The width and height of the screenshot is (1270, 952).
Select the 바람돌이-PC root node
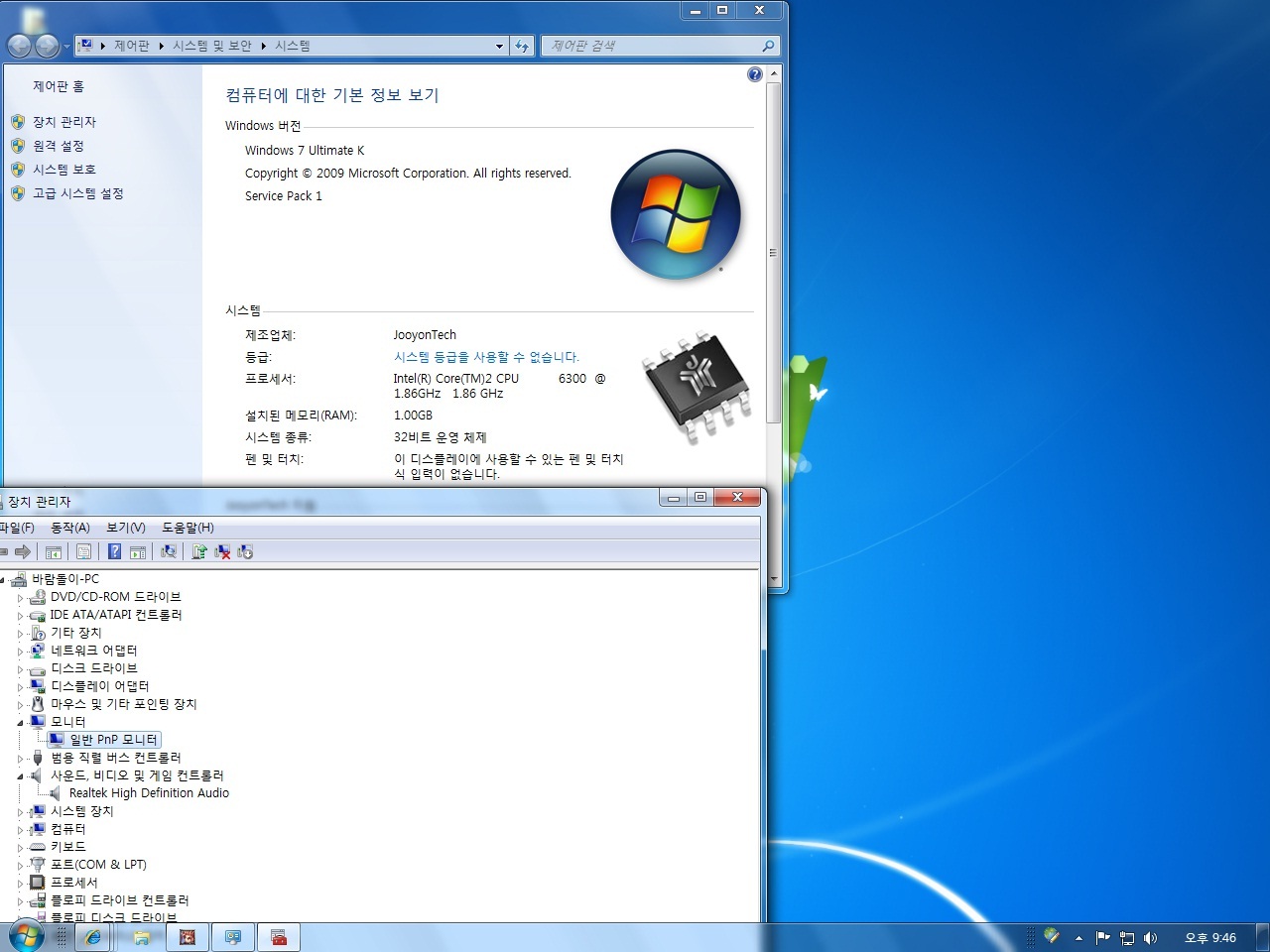coord(65,579)
